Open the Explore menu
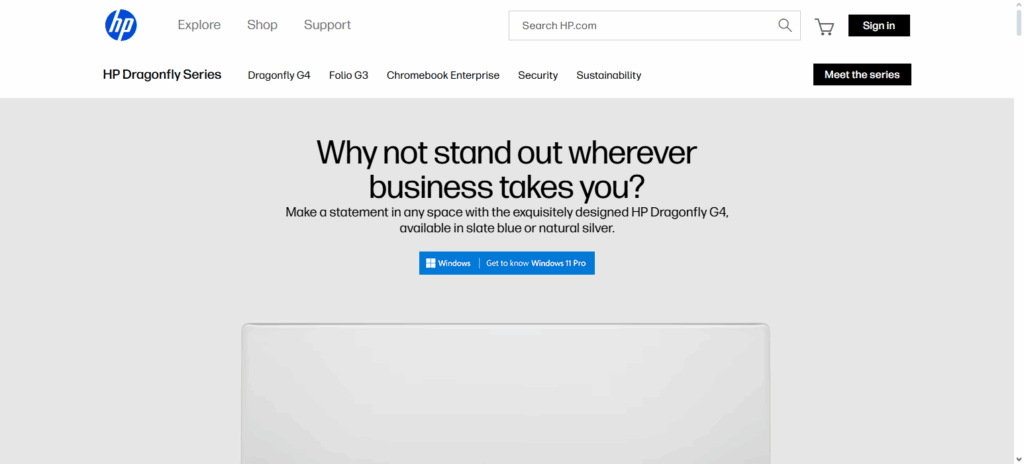 pos(199,25)
